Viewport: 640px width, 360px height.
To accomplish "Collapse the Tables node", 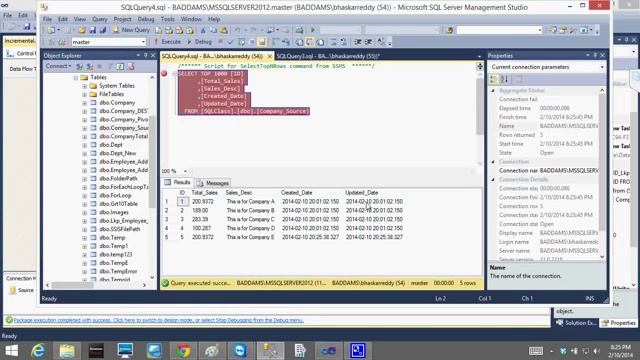I will [x=76, y=77].
